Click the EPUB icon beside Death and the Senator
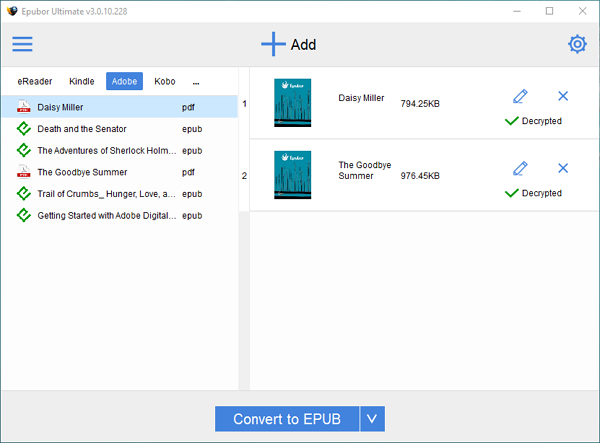 pos(24,129)
